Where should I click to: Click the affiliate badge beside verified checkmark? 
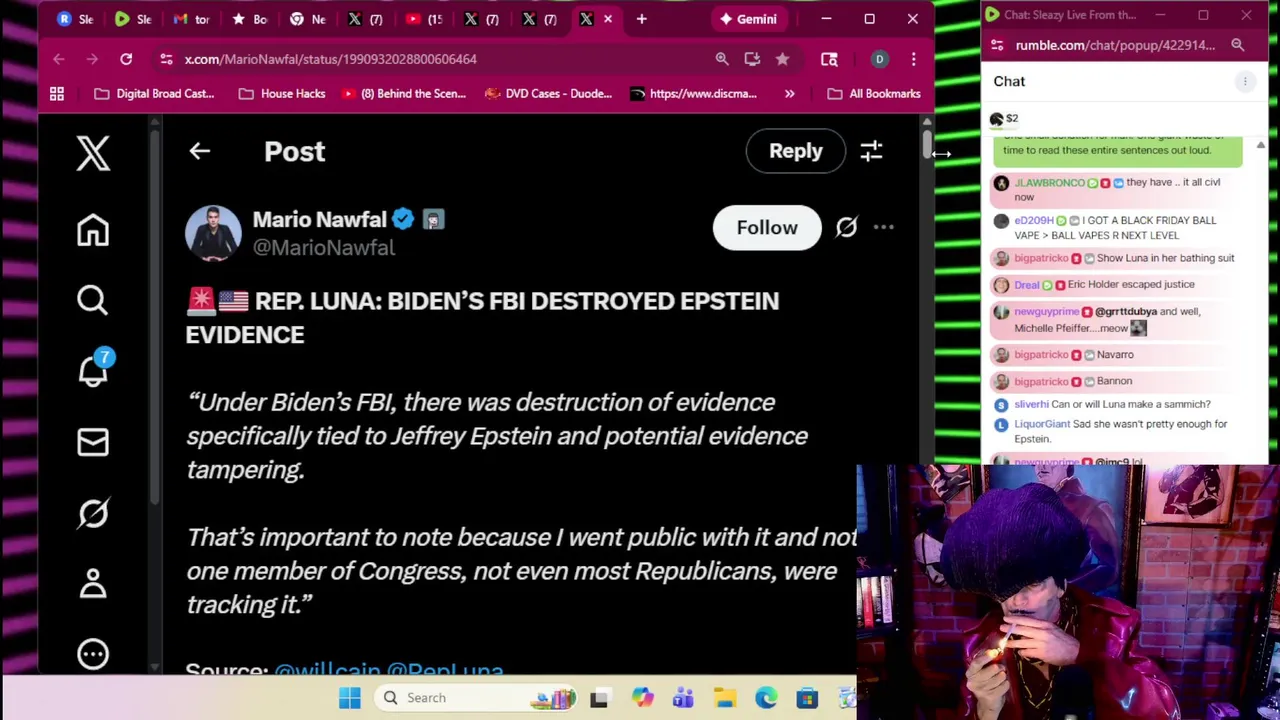(x=433, y=219)
